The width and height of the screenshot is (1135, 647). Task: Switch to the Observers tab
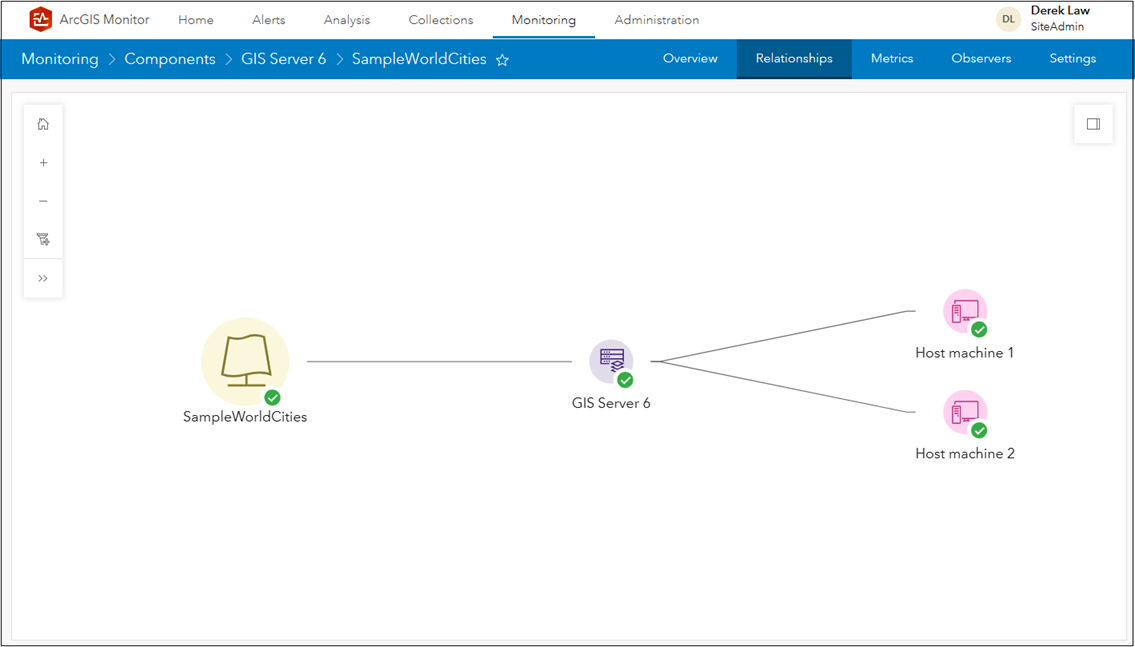(x=981, y=59)
